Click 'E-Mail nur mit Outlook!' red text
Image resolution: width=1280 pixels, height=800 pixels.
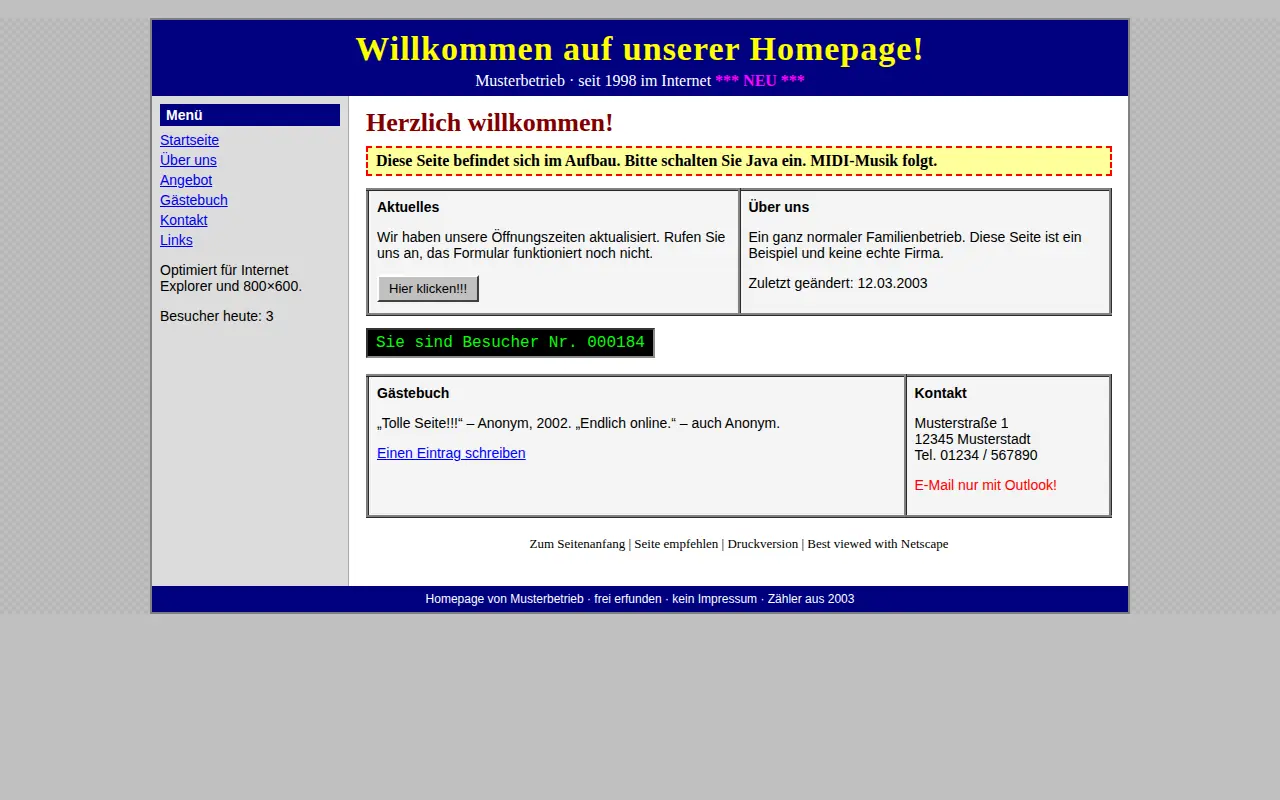(x=986, y=485)
